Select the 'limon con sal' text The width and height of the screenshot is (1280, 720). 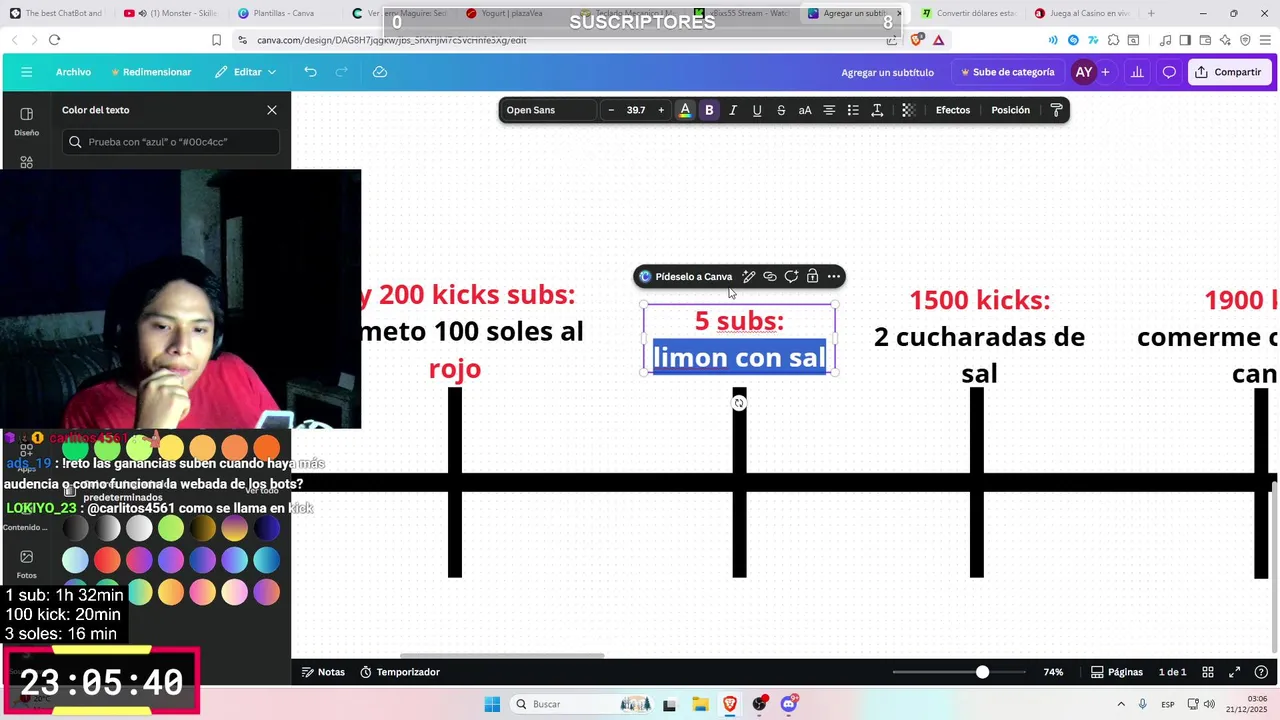pos(739,358)
